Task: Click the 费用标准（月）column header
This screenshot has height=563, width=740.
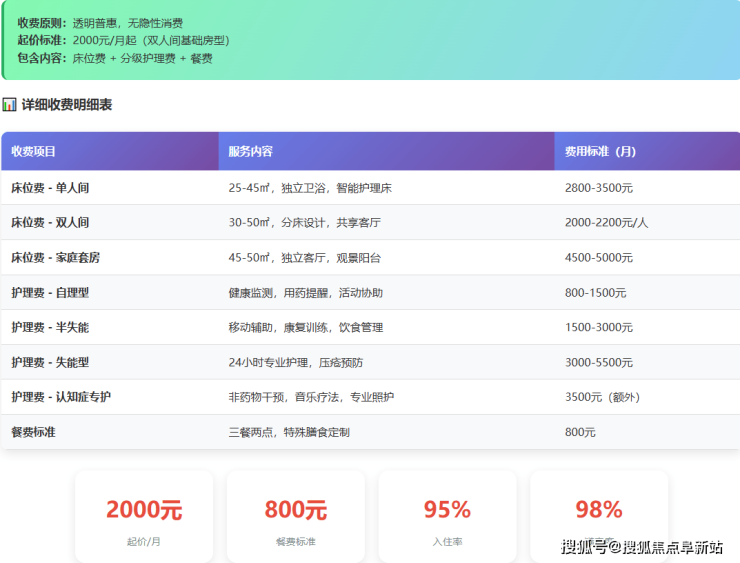Action: tap(600, 152)
